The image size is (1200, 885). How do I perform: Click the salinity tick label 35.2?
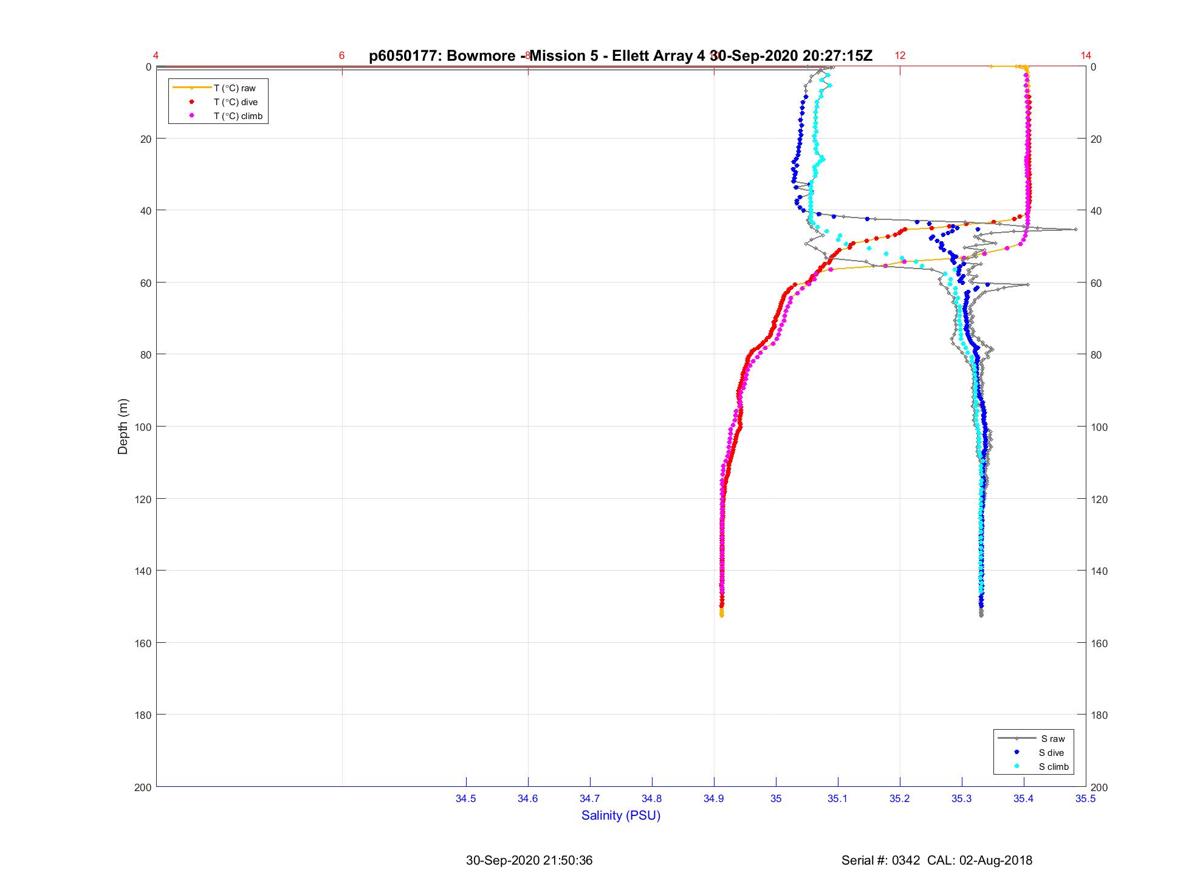[x=900, y=798]
